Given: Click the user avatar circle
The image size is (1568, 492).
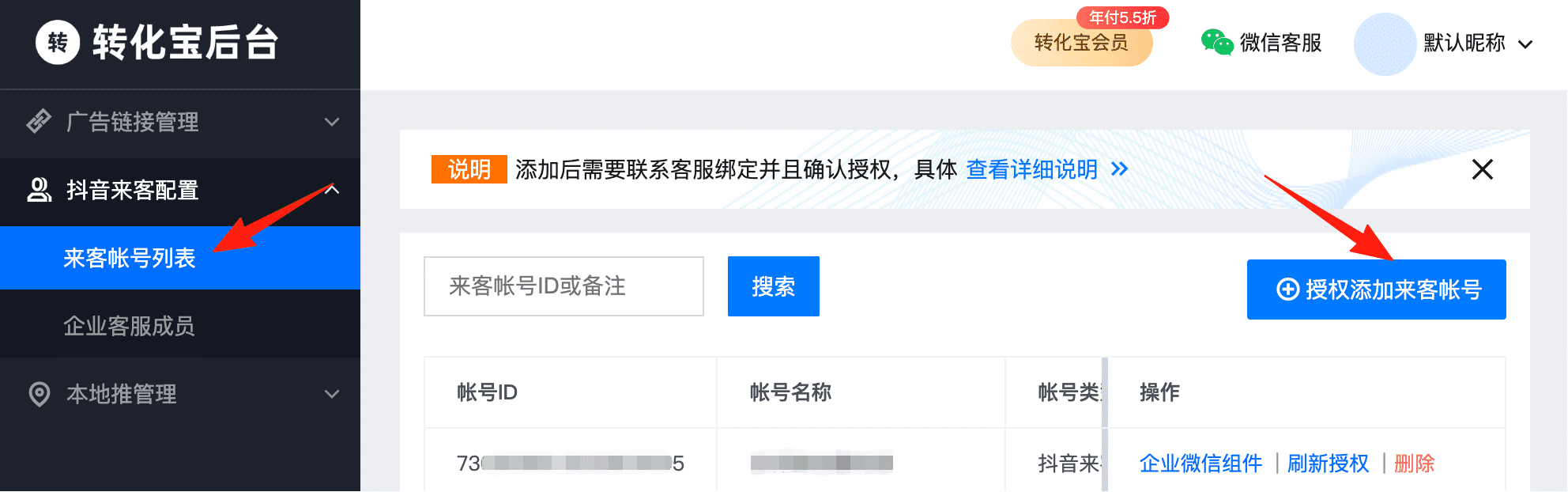Looking at the screenshot, I should (x=1385, y=44).
